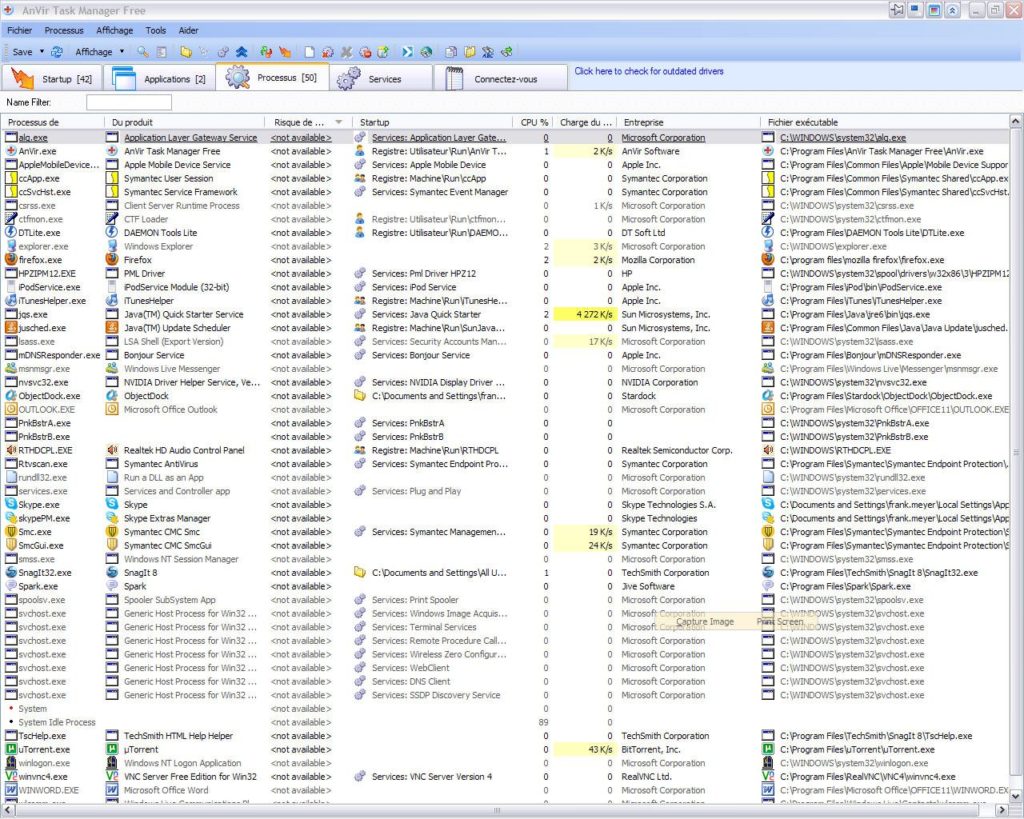Sort by the CPU % column header
This screenshot has height=819, width=1024.
534,122
